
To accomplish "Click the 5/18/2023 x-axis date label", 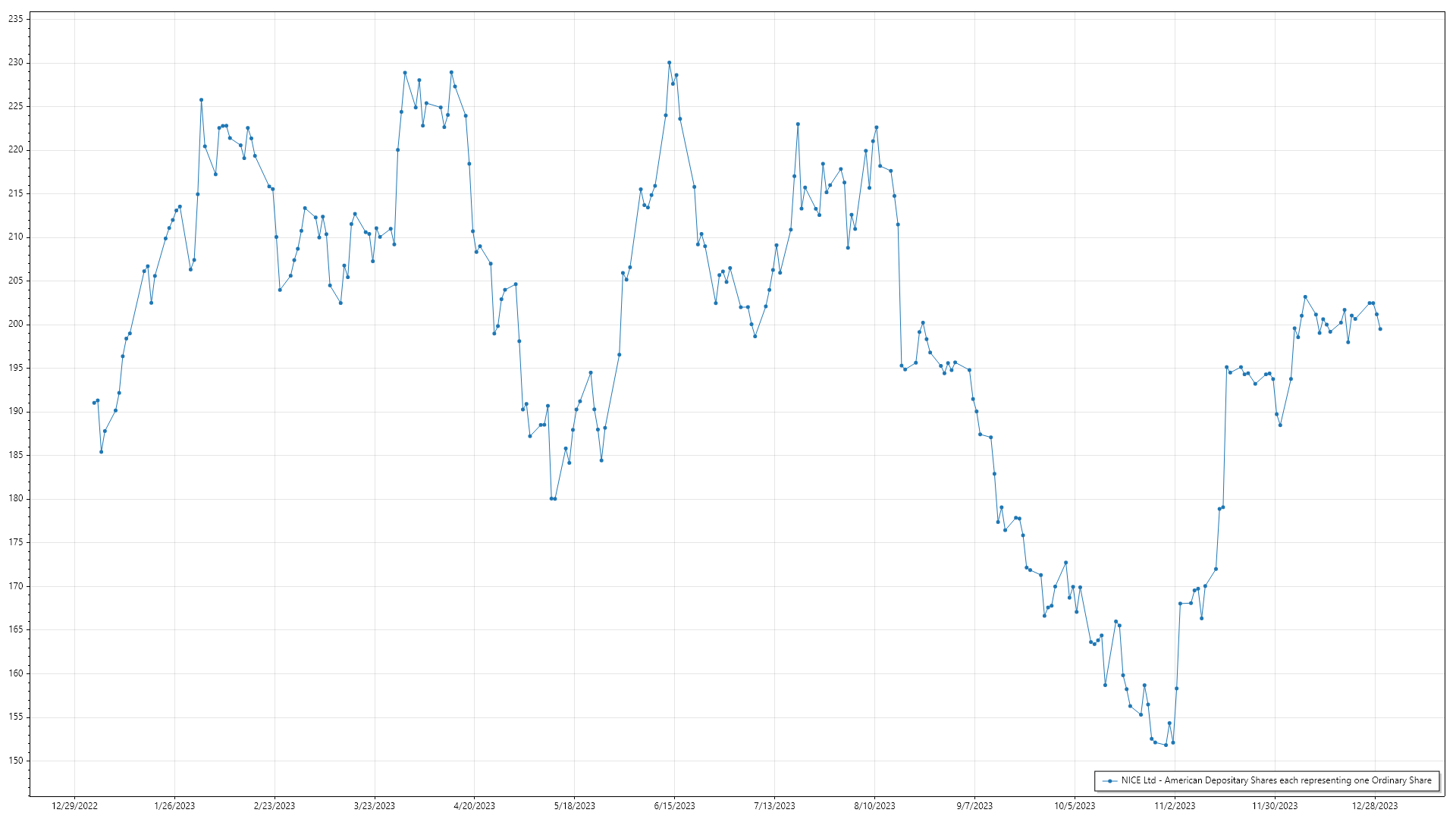I will coord(574,806).
